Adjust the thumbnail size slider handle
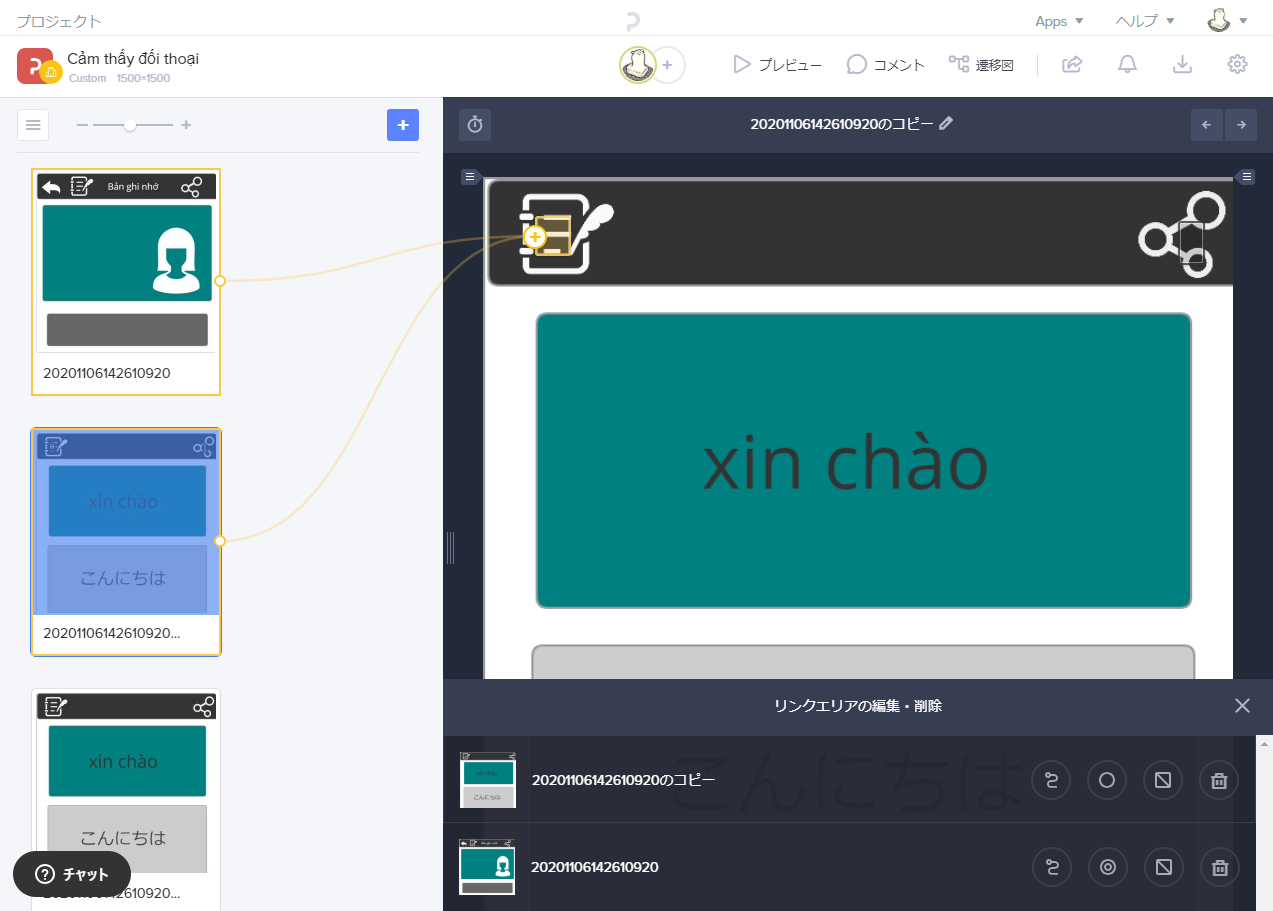Image resolution: width=1273 pixels, height=911 pixels. tap(130, 125)
